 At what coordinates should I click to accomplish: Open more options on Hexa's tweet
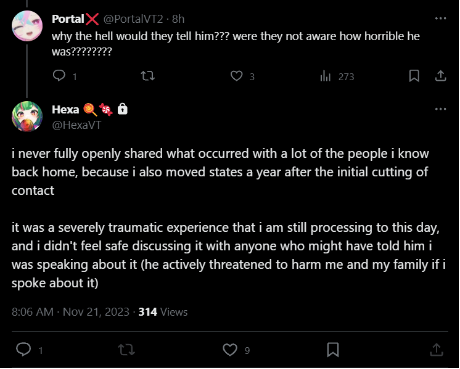point(441,109)
